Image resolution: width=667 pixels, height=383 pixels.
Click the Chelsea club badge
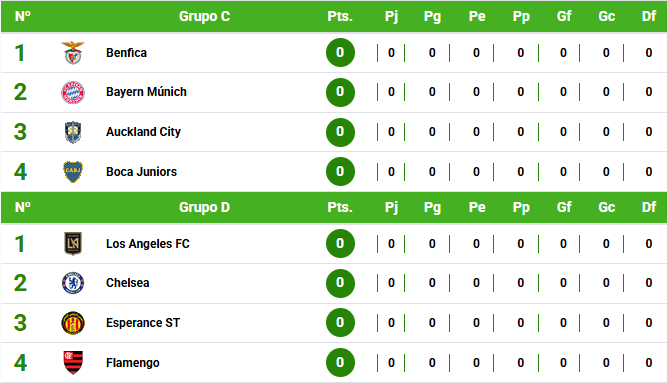point(73,283)
